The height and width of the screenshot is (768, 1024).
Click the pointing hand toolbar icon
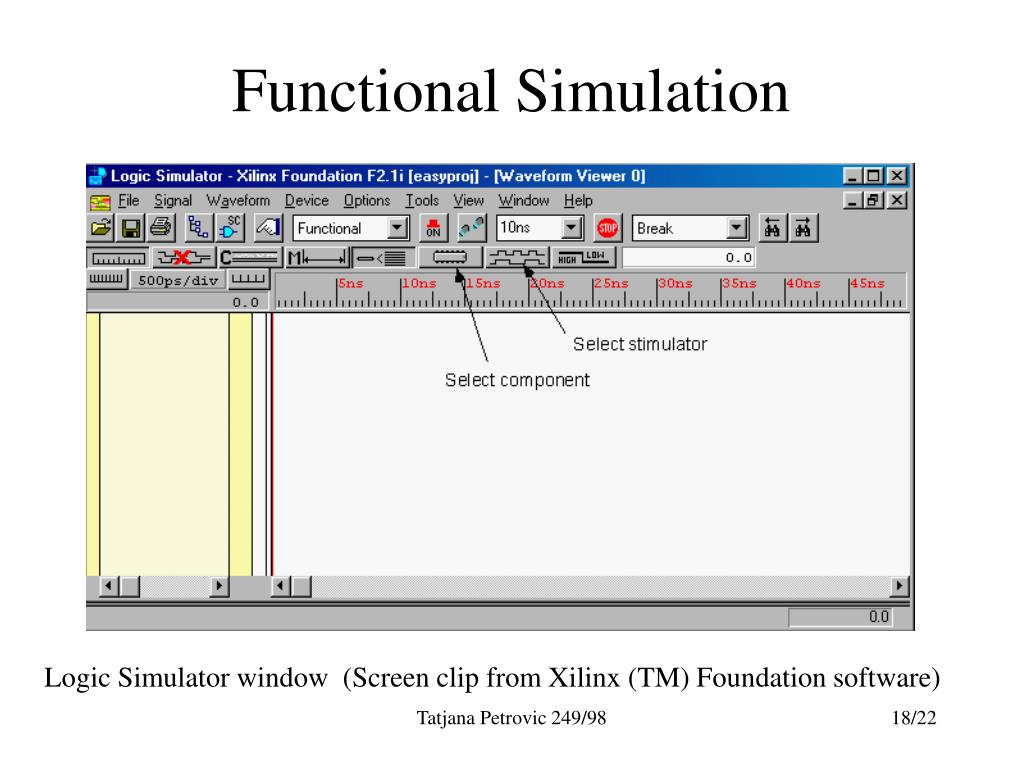[x=268, y=228]
